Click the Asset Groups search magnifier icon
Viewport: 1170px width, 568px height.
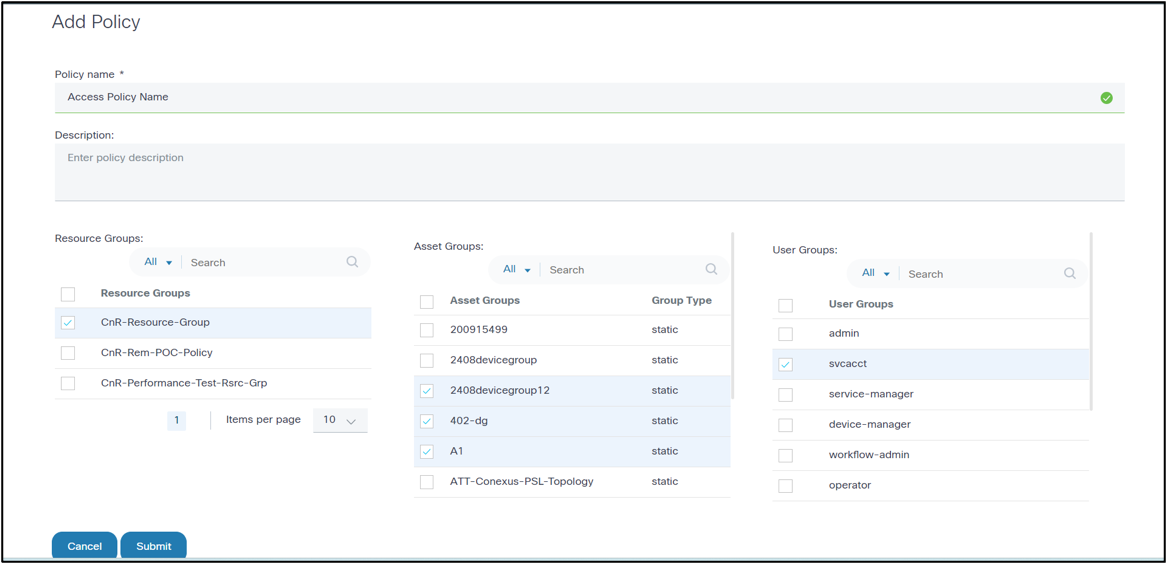[x=711, y=269]
